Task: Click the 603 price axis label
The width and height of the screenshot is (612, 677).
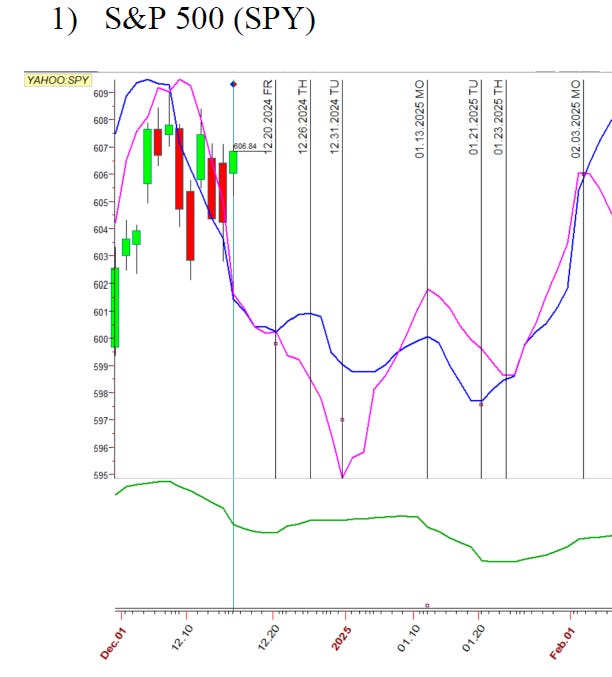Action: click(x=100, y=257)
